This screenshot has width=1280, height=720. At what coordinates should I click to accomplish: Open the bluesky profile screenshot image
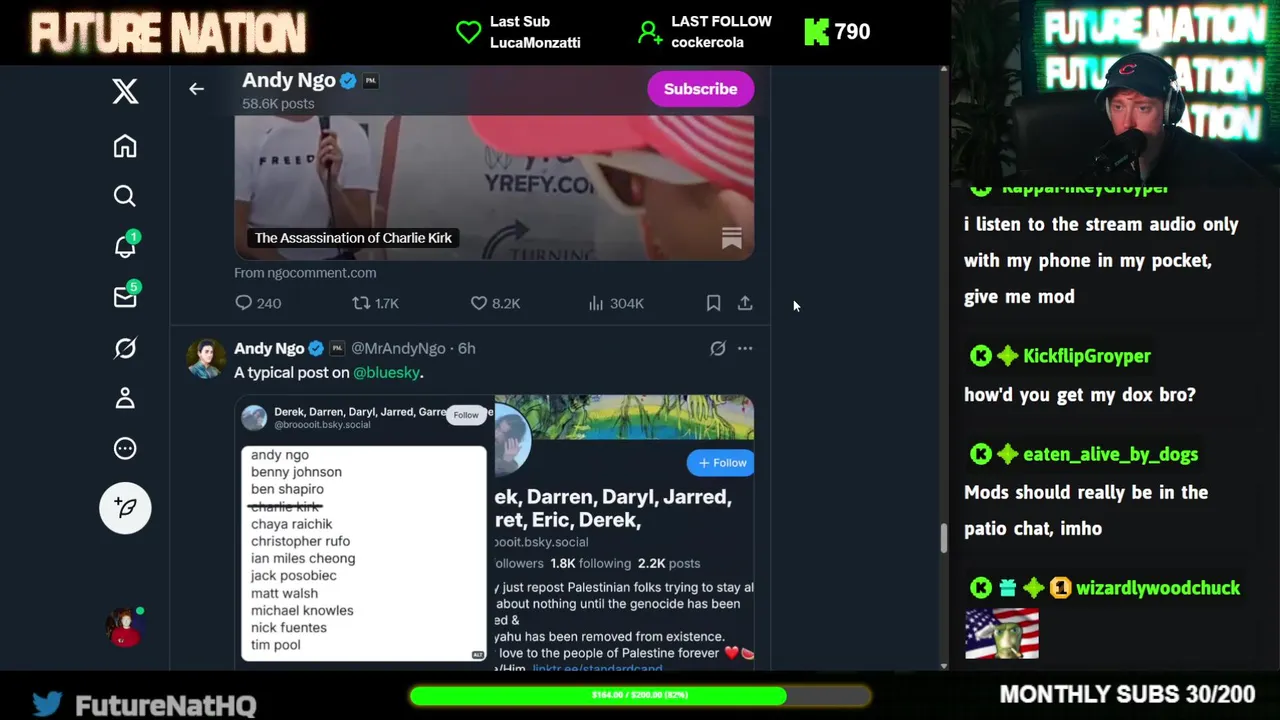coord(624,532)
